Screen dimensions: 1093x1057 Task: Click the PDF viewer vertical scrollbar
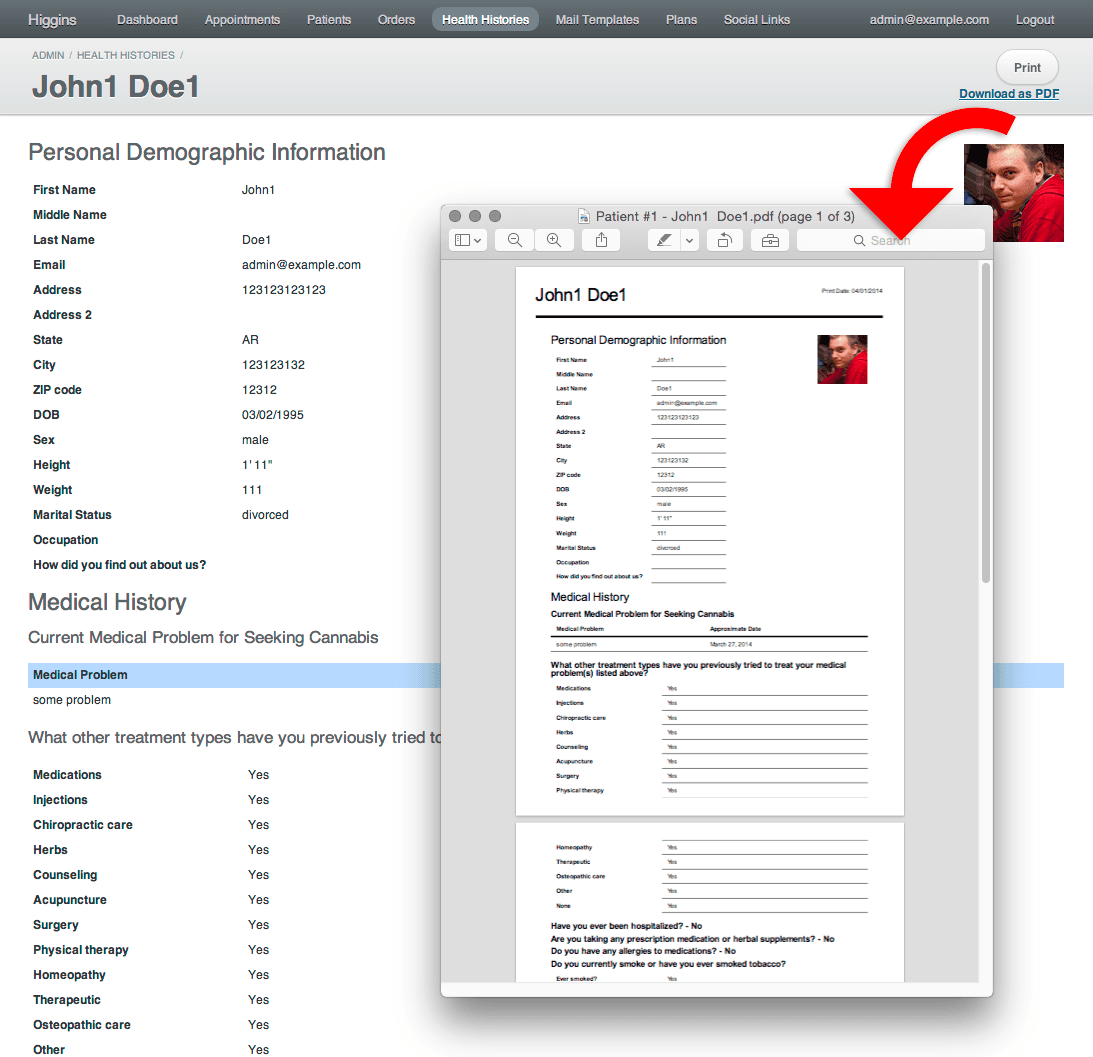point(986,423)
